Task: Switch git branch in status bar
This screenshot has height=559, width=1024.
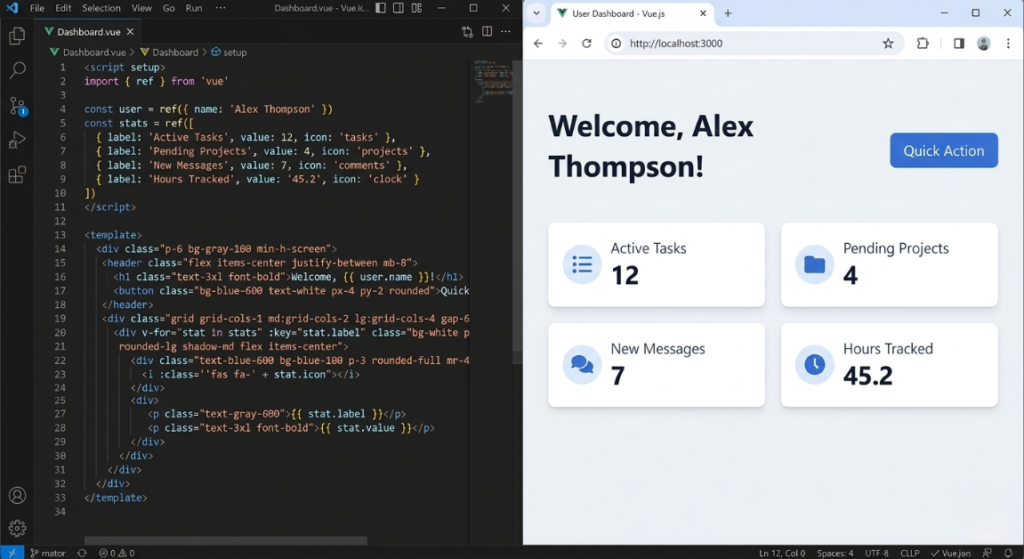Action: point(48,553)
